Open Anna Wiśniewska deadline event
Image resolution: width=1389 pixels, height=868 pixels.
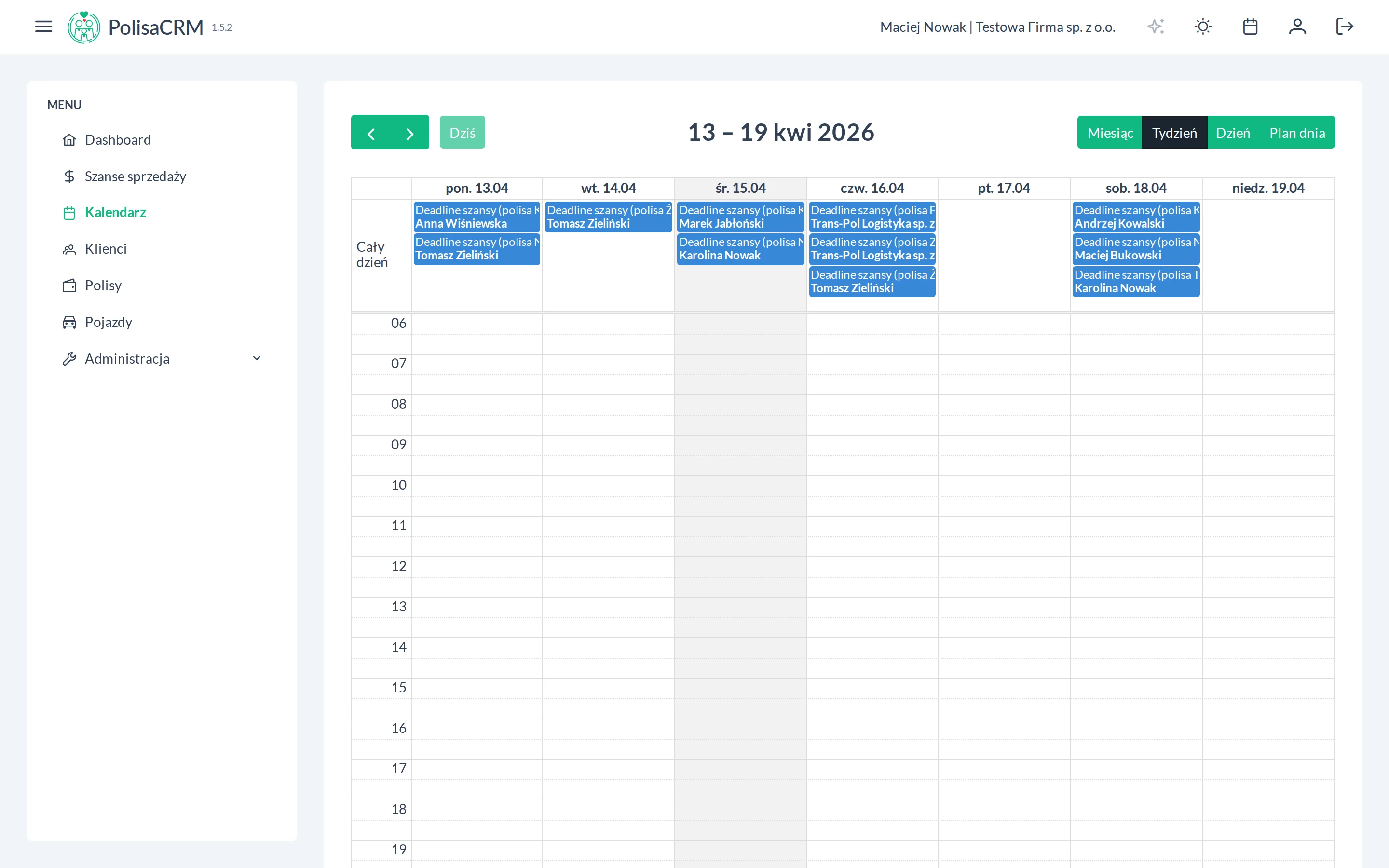[x=477, y=217]
